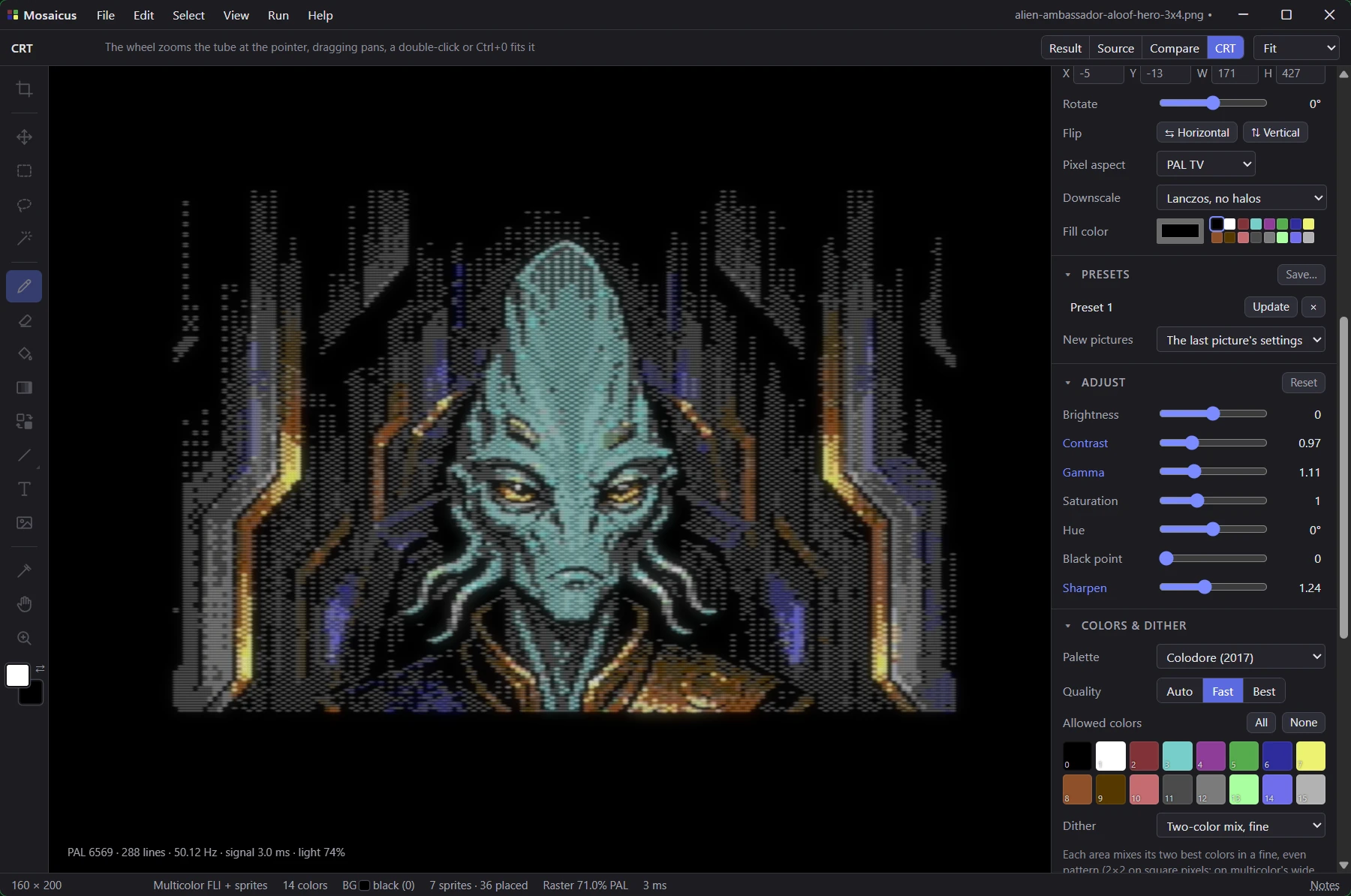Select the Text tool
1351x896 pixels.
point(24,489)
